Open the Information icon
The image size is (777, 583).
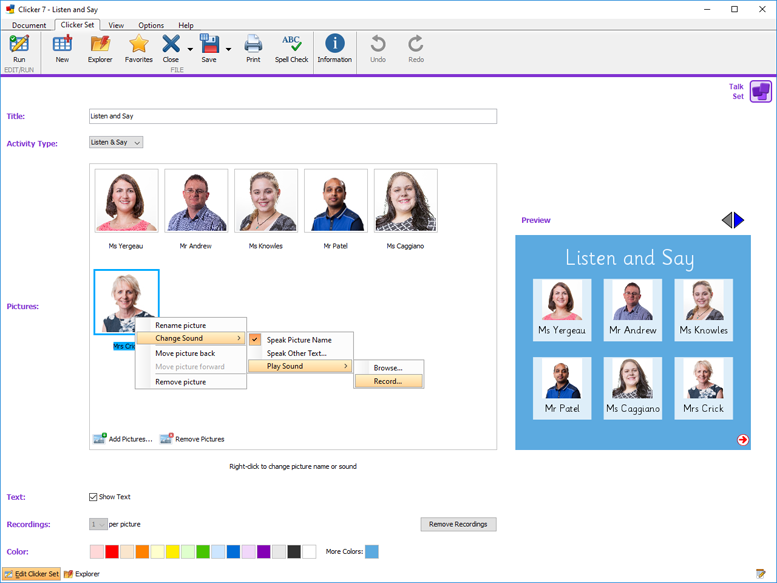[x=334, y=48]
